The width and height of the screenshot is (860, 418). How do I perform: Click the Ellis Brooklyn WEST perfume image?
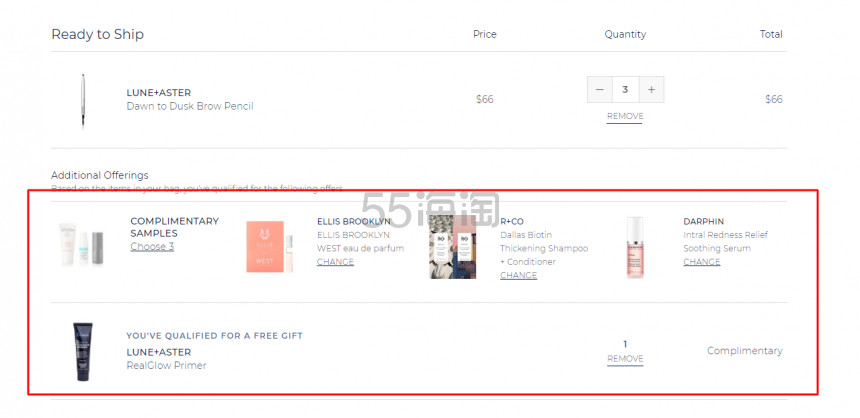tap(269, 247)
